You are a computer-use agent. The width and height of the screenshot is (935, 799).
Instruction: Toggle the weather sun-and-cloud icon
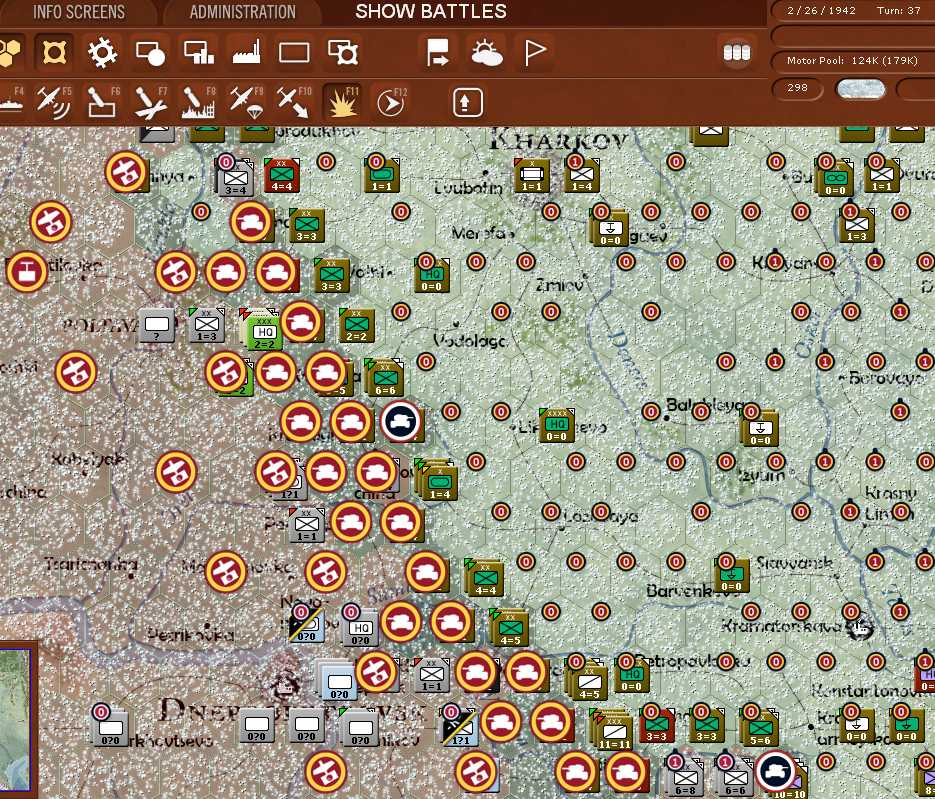(x=487, y=52)
